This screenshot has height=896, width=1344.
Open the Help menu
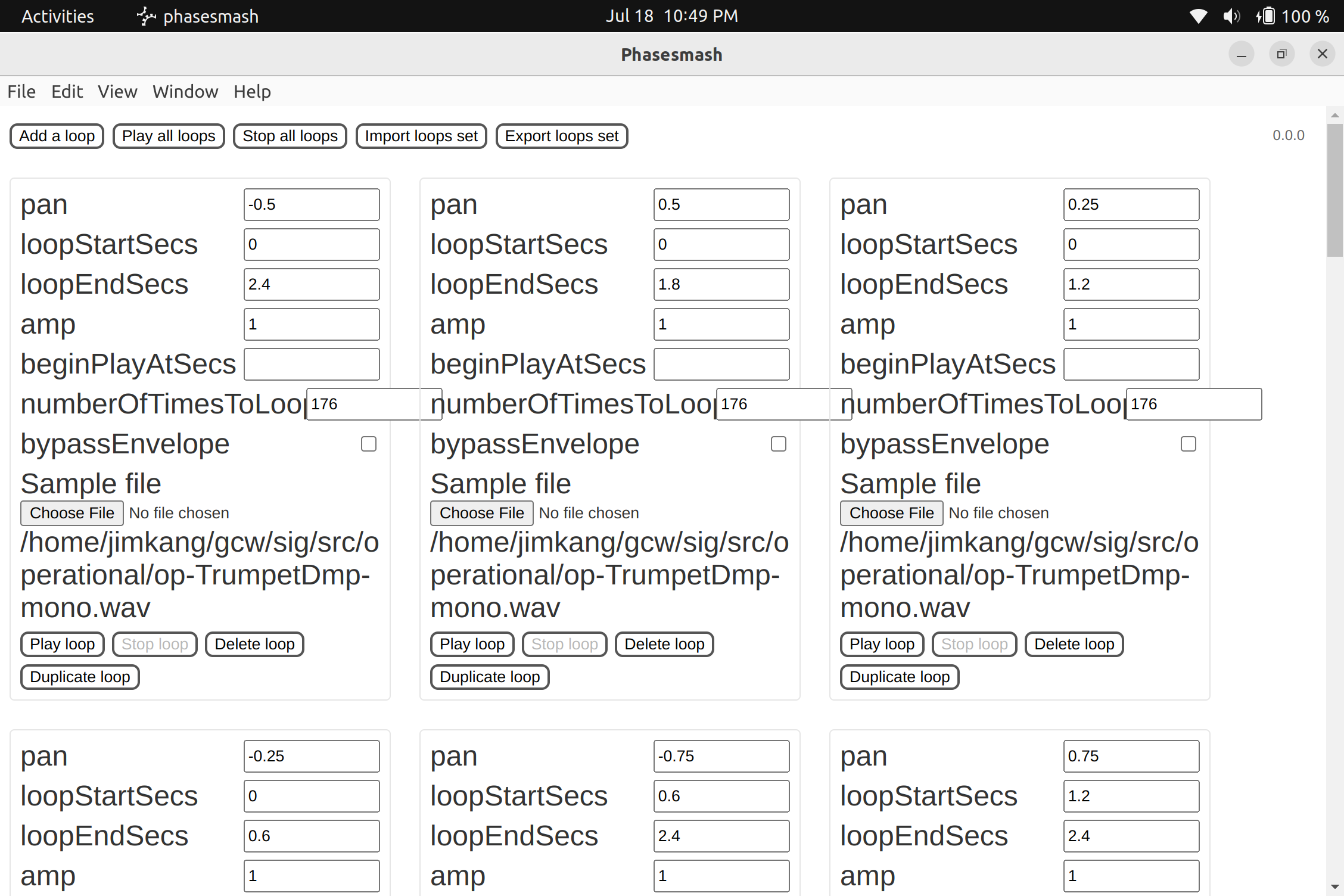(x=252, y=92)
